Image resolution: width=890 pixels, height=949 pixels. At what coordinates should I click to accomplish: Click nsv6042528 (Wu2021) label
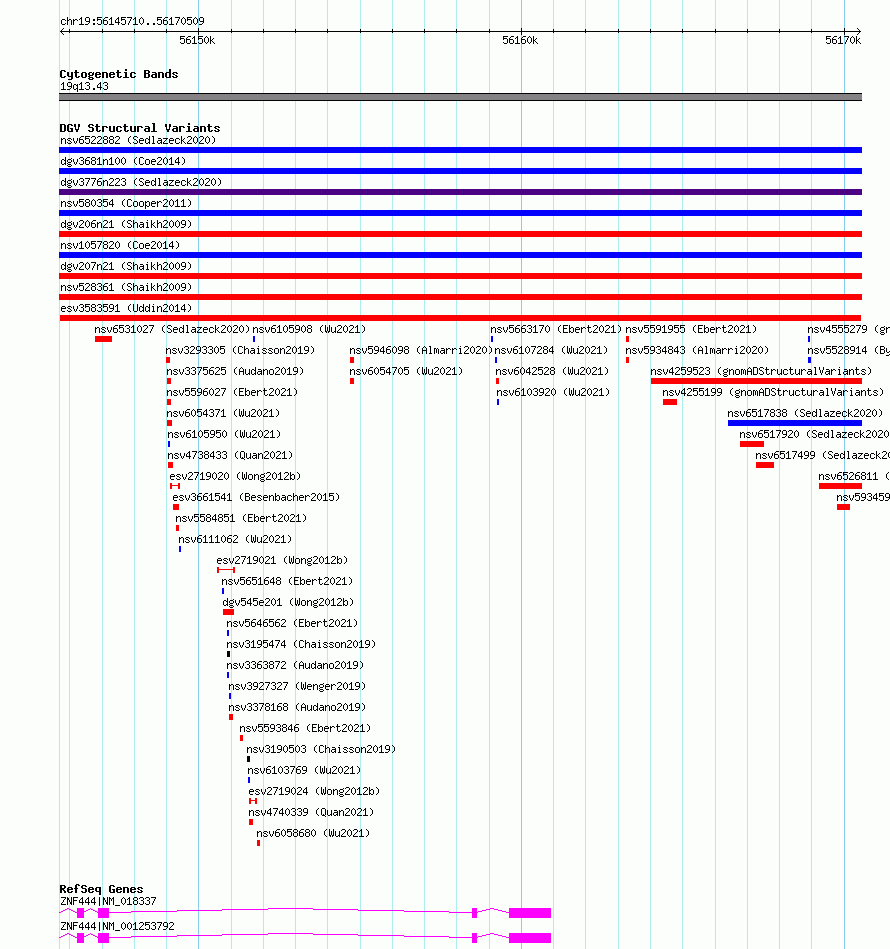(x=552, y=371)
